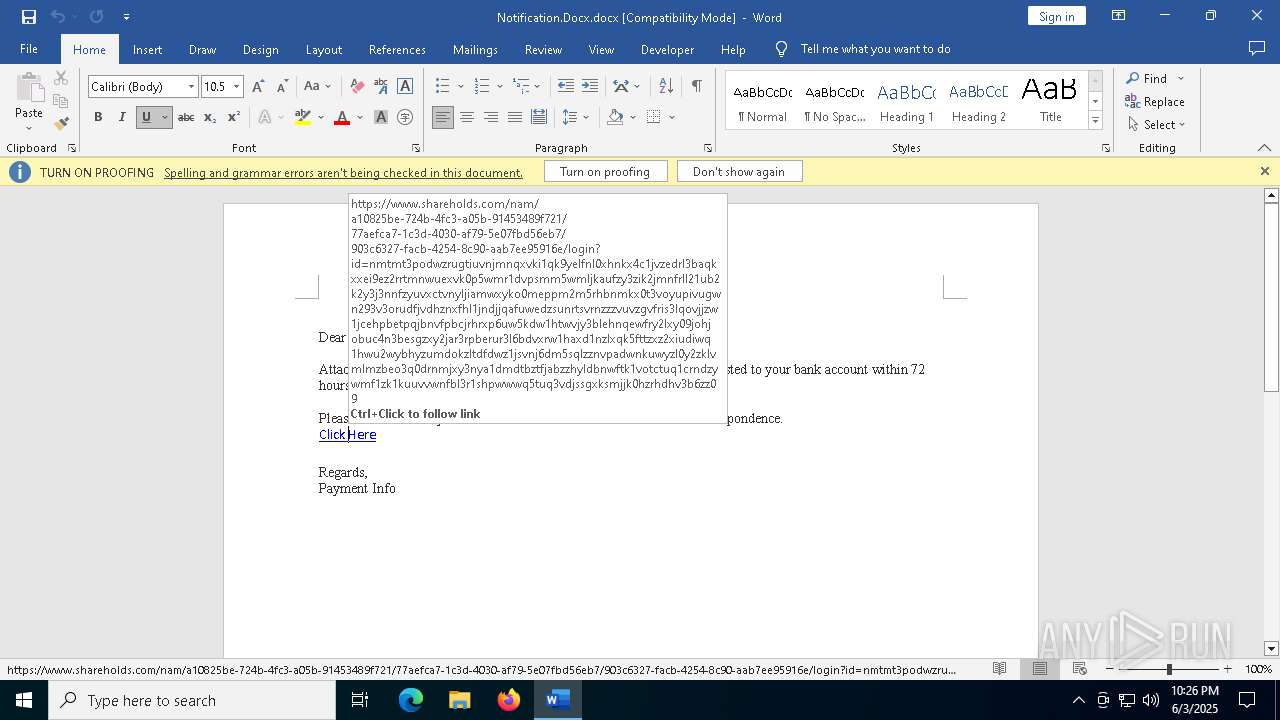
Task: Click the Turn on proofing button
Action: pos(605,172)
